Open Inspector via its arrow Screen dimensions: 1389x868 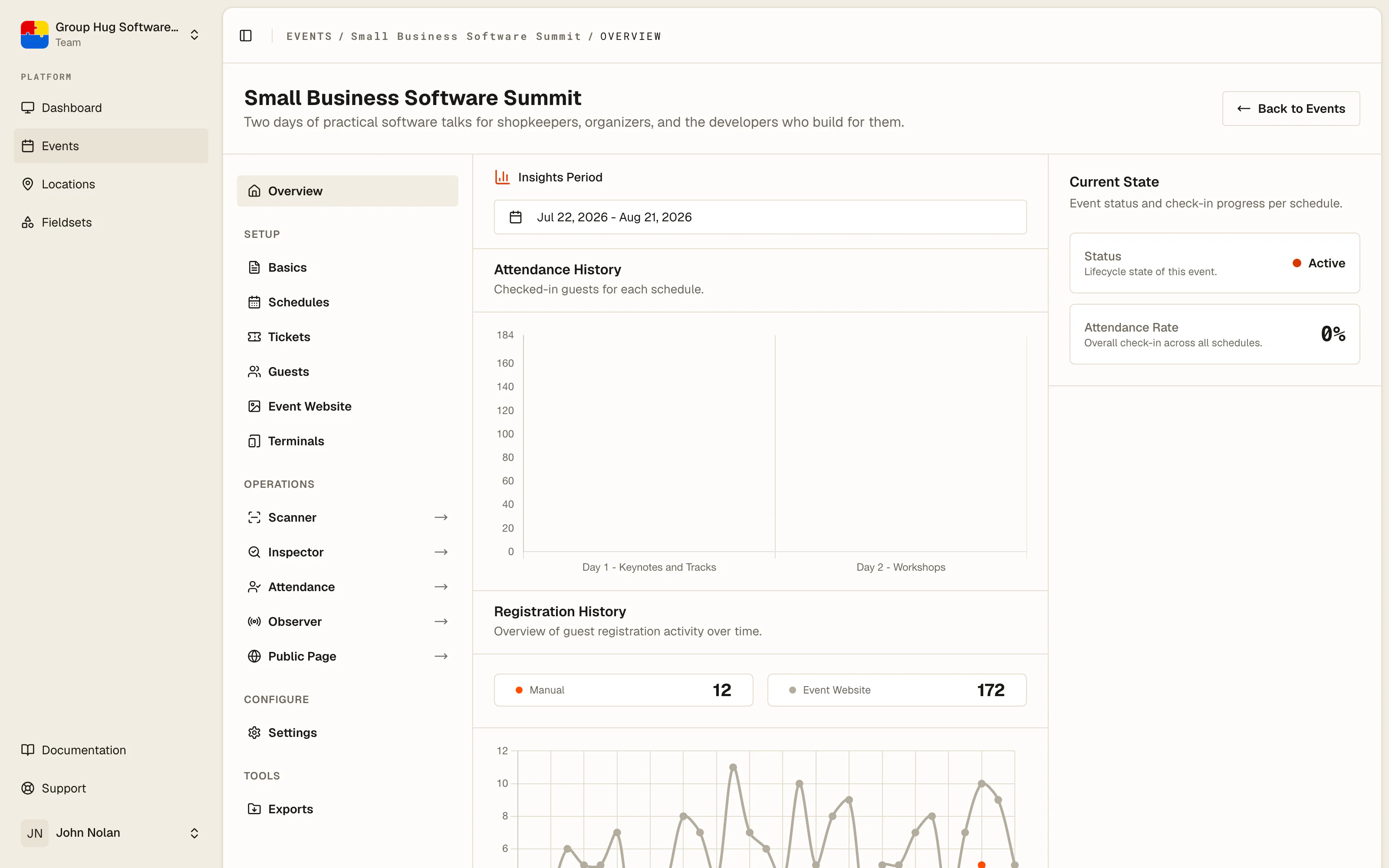[x=441, y=552]
